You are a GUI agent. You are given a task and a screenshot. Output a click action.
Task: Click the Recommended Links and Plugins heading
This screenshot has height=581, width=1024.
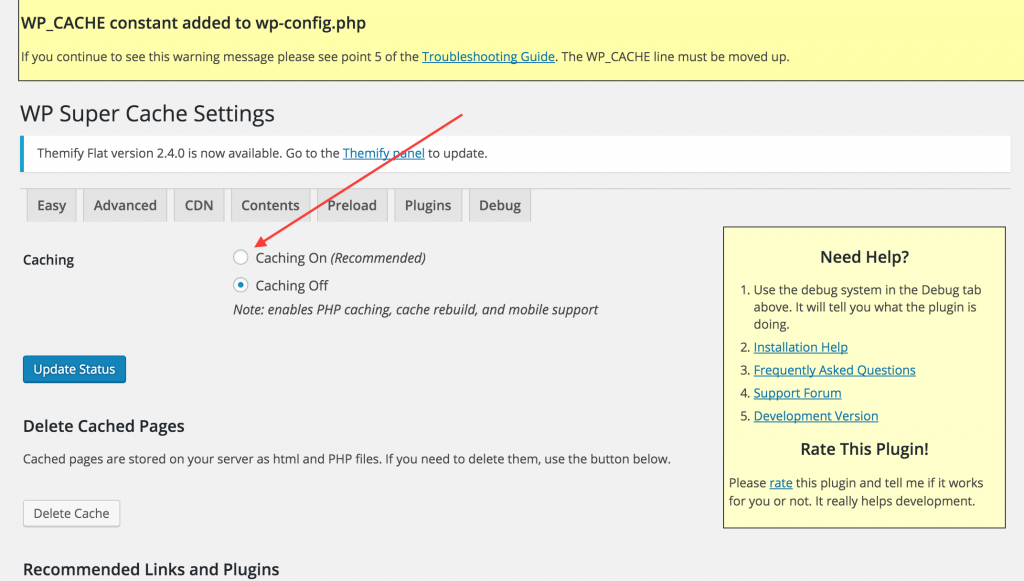pyautogui.click(x=151, y=569)
